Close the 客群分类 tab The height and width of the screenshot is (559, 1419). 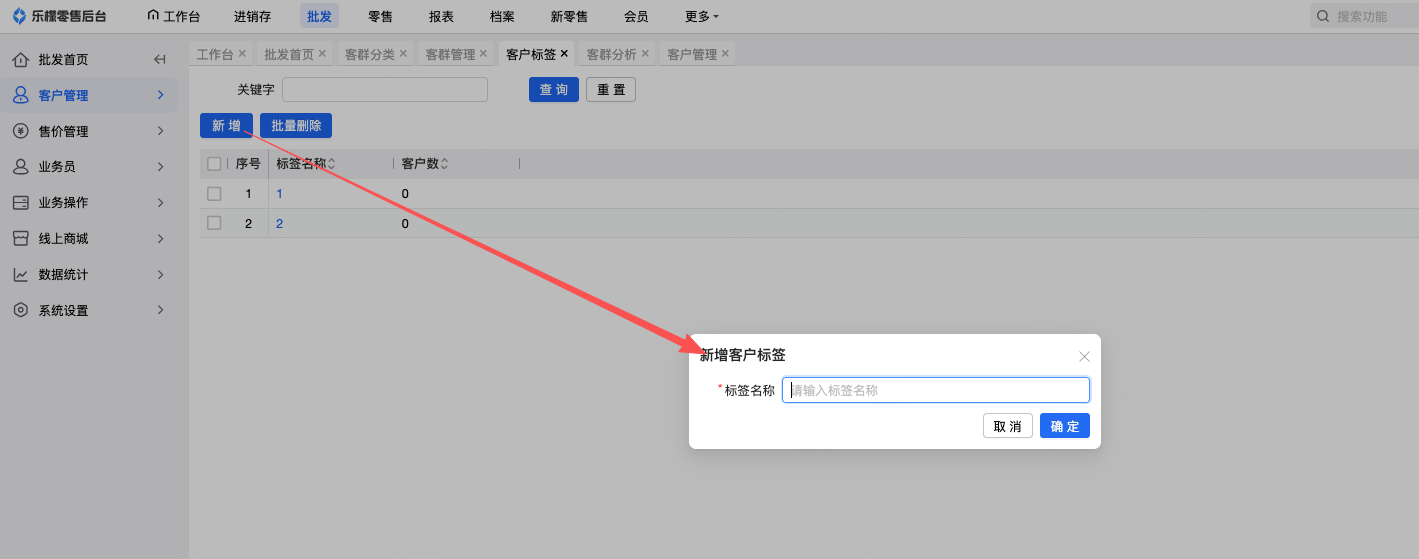pos(403,53)
